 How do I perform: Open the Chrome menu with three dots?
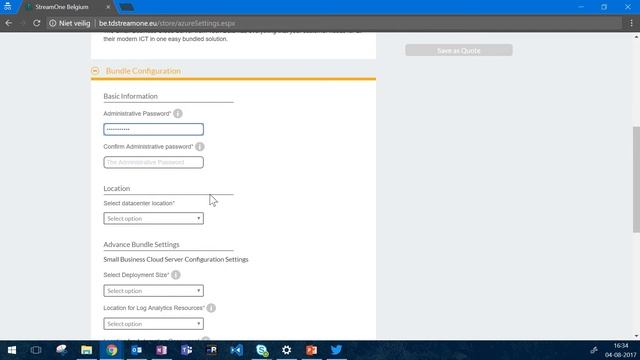(x=631, y=23)
